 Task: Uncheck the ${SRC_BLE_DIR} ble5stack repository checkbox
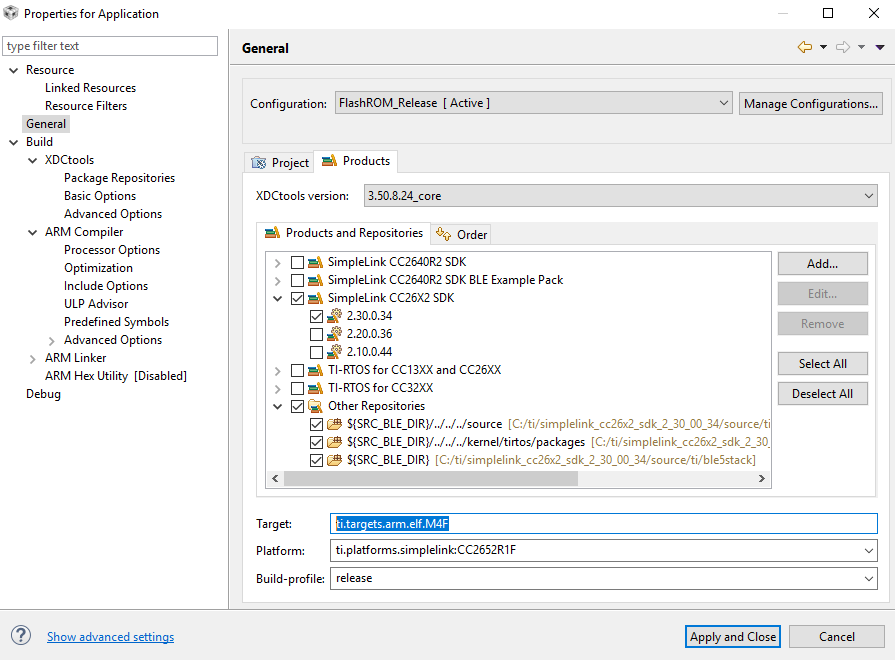[316, 460]
